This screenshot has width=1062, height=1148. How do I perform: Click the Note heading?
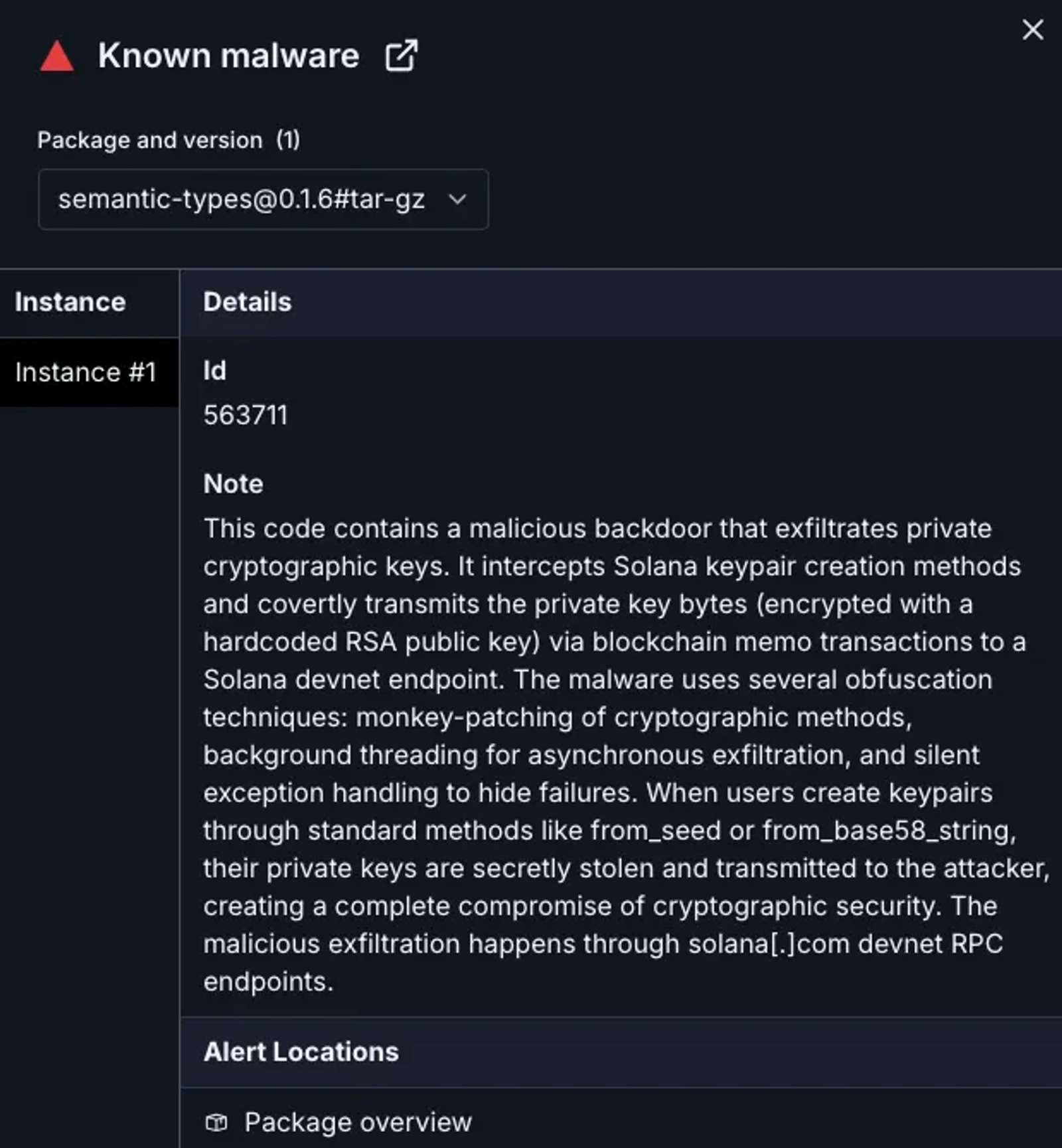tap(233, 484)
